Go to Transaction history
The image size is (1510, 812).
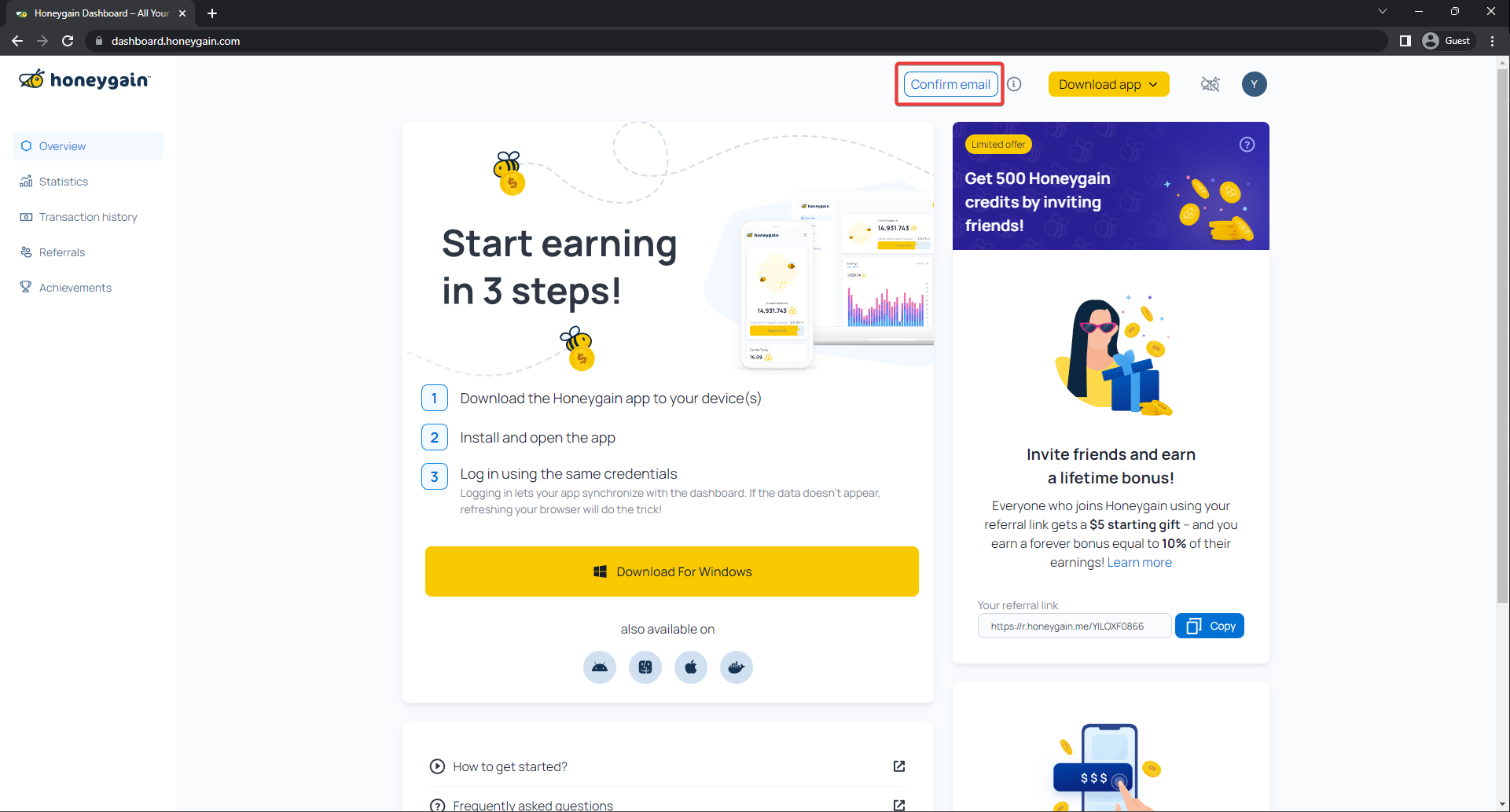[x=88, y=217]
